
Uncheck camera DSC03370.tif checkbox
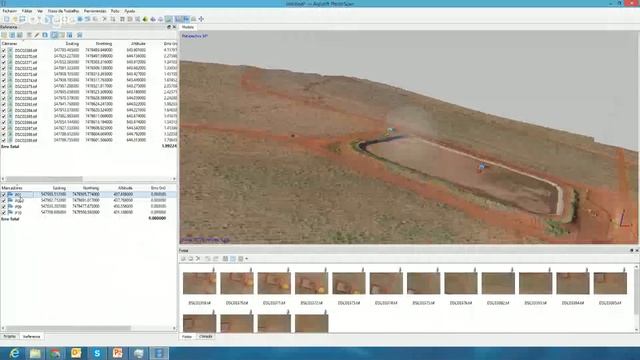(x=4, y=56)
